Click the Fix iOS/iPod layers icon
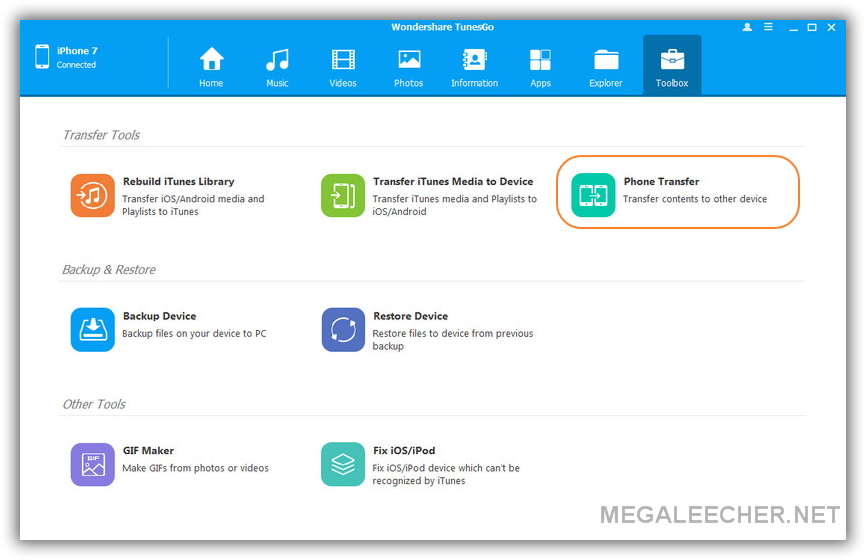Image resolution: width=866 pixels, height=560 pixels. [343, 464]
